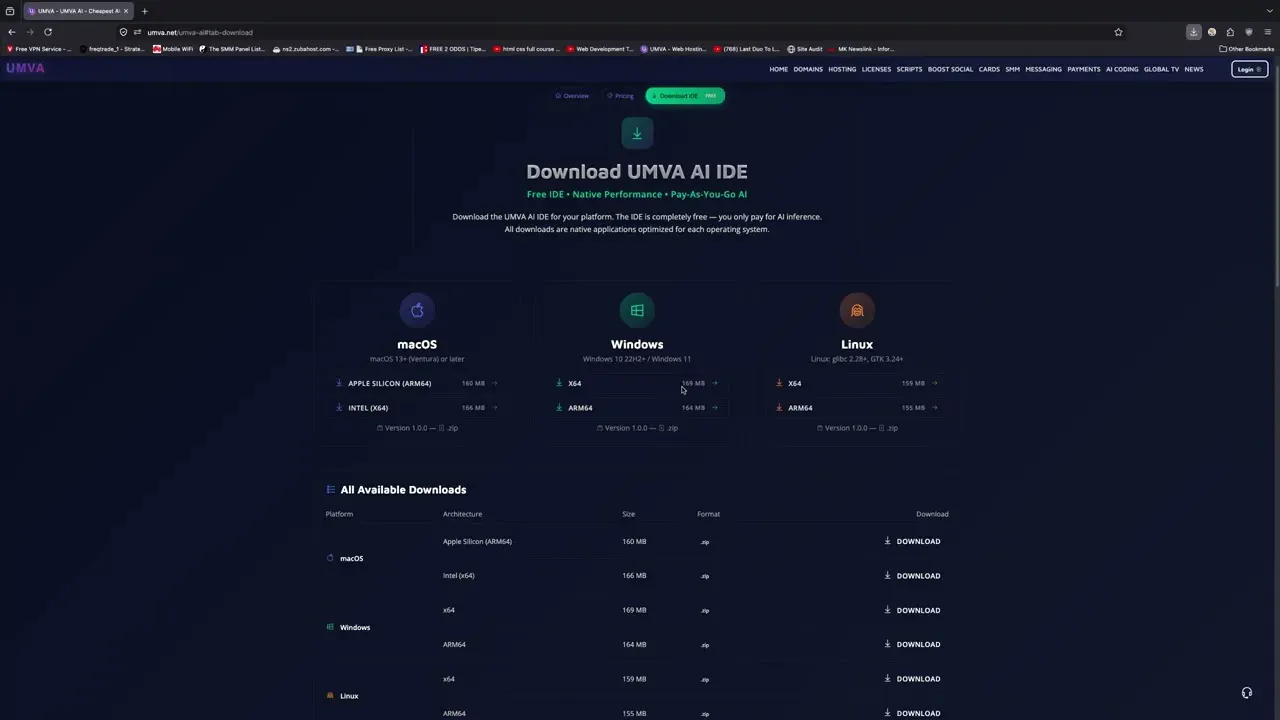This screenshot has width=1280, height=720.
Task: Download Linux X64 build from card
Action: (x=857, y=383)
